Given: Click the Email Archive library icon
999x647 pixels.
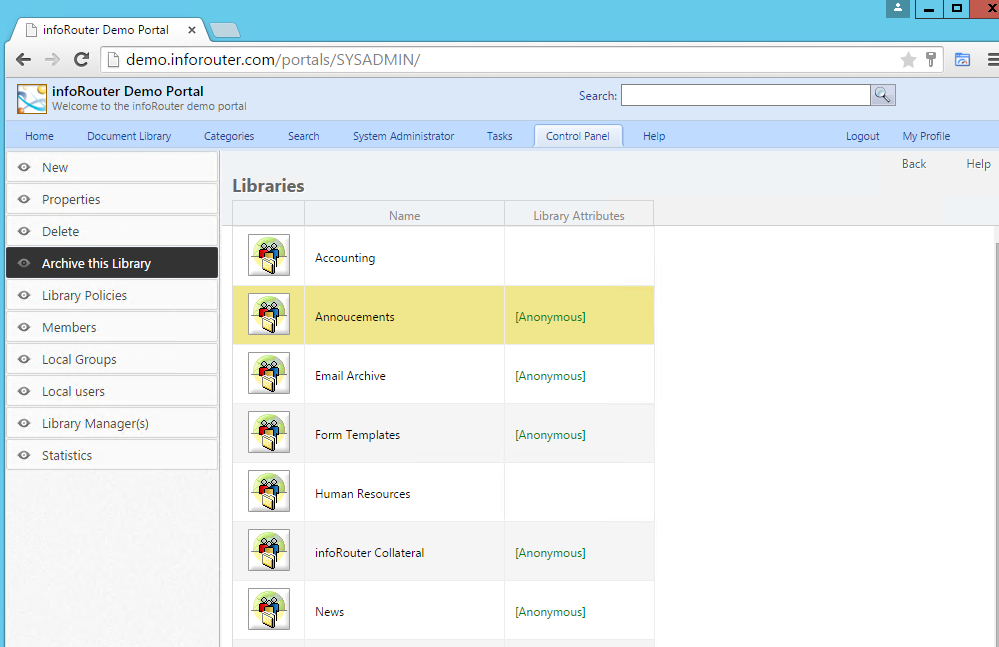Looking at the screenshot, I should [269, 373].
